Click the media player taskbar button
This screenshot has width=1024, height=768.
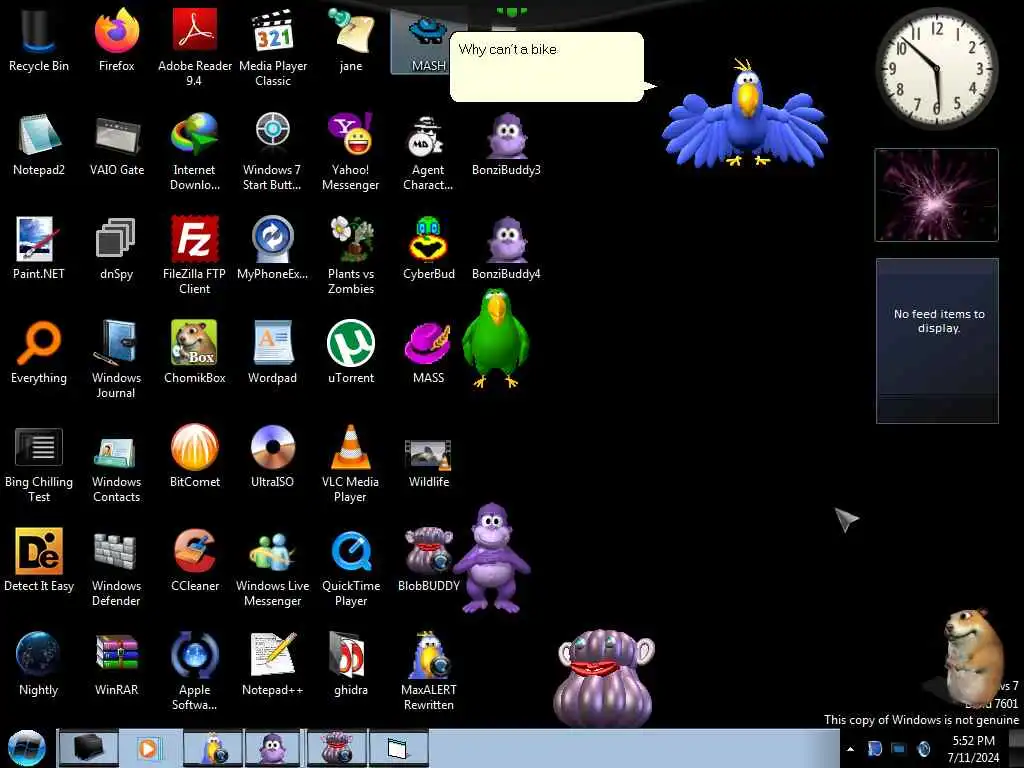pyautogui.click(x=150, y=748)
